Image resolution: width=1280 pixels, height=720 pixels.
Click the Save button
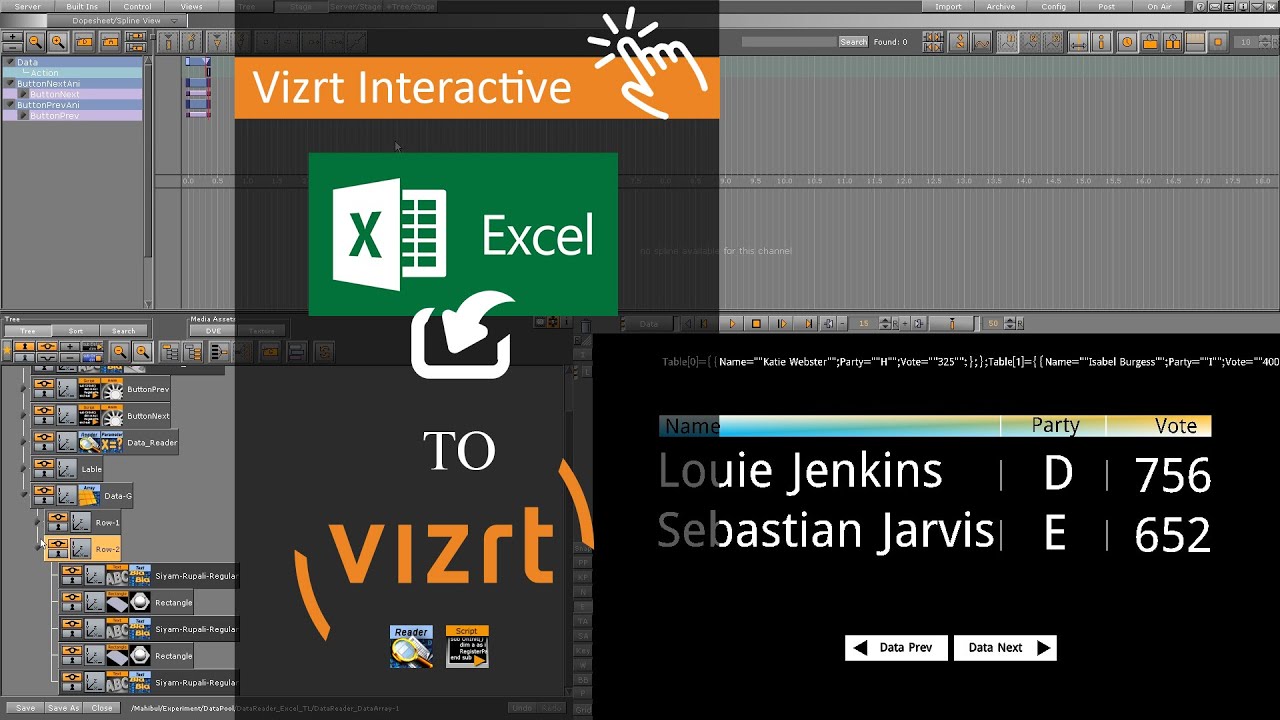coord(25,708)
